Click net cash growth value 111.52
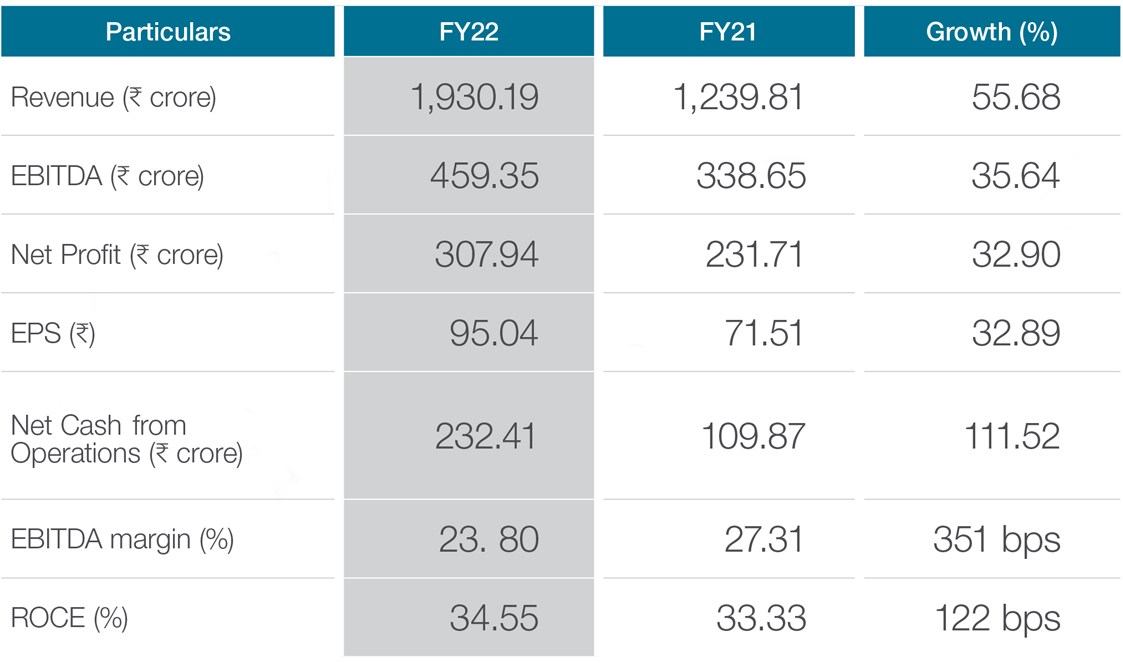Viewport: 1123px width, 663px height. tap(1012, 437)
